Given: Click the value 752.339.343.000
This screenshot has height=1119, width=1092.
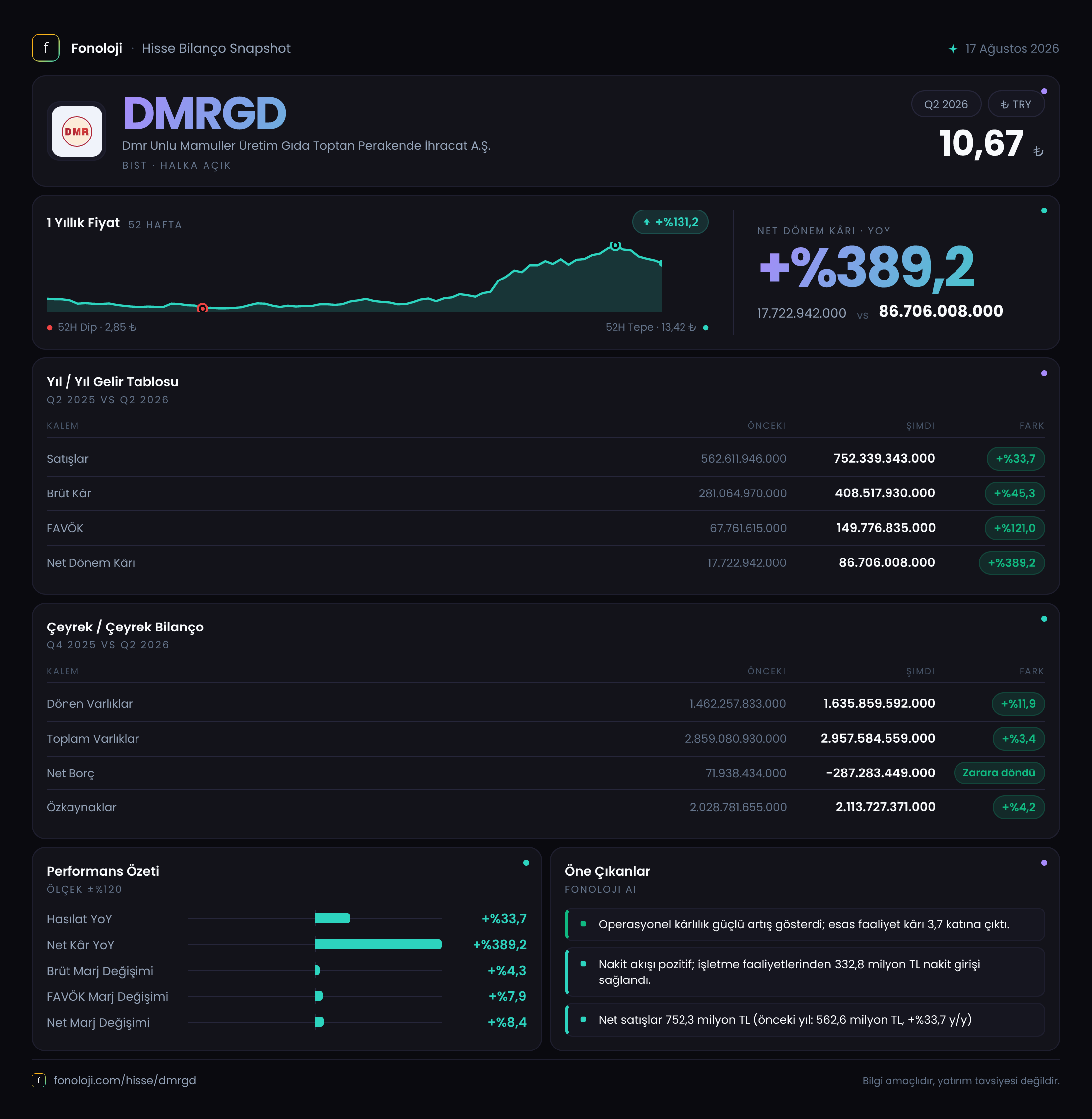Looking at the screenshot, I should [884, 459].
